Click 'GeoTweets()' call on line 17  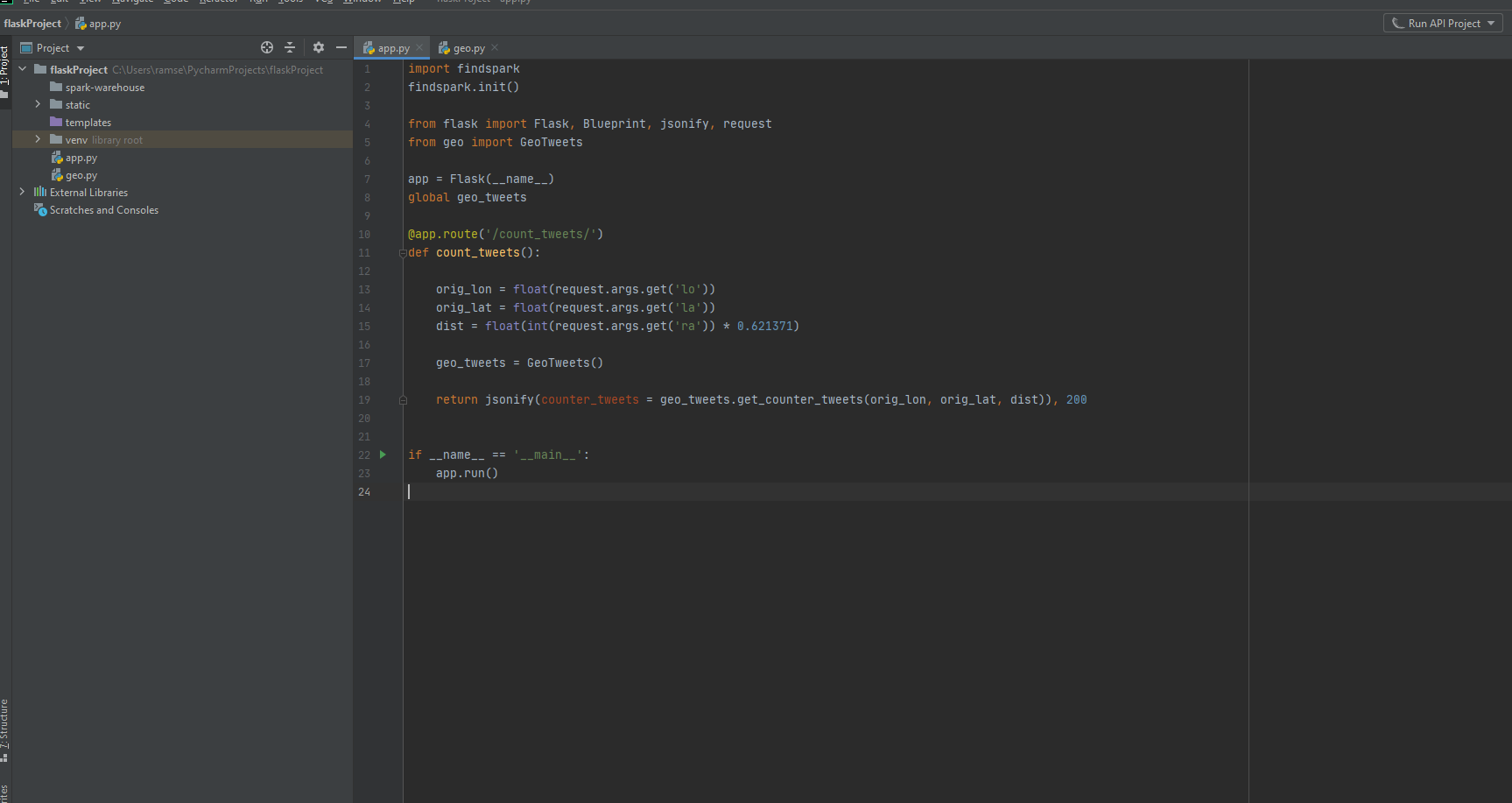(x=565, y=363)
